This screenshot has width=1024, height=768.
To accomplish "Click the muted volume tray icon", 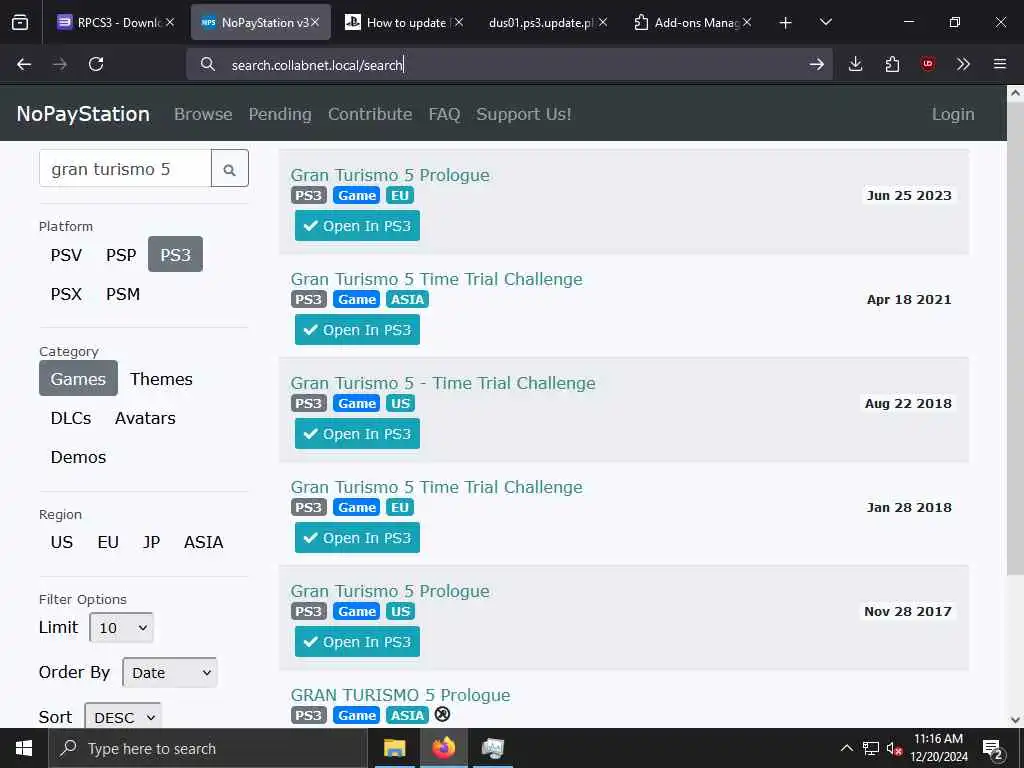I will [x=894, y=748].
